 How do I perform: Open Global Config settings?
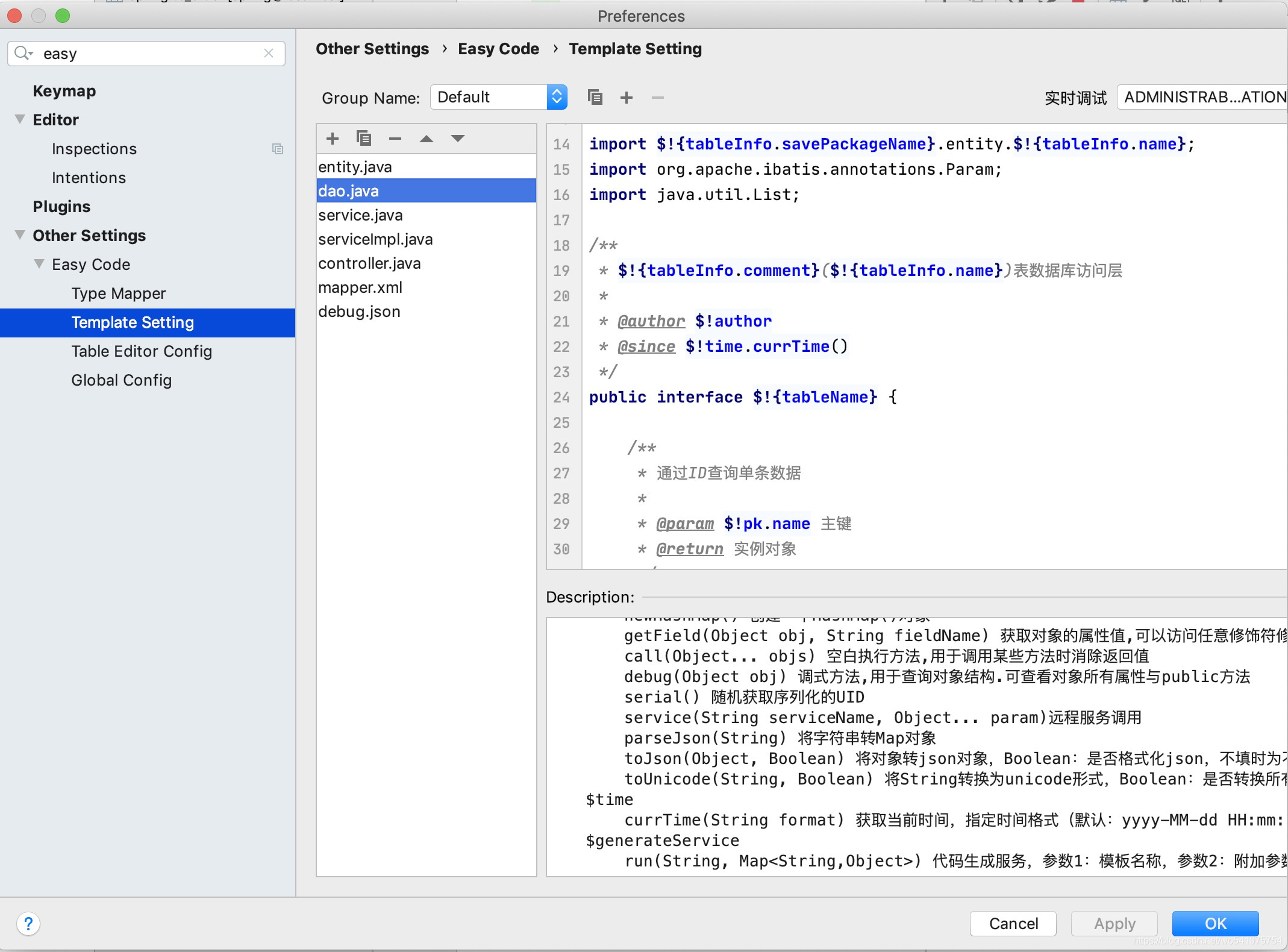point(122,380)
